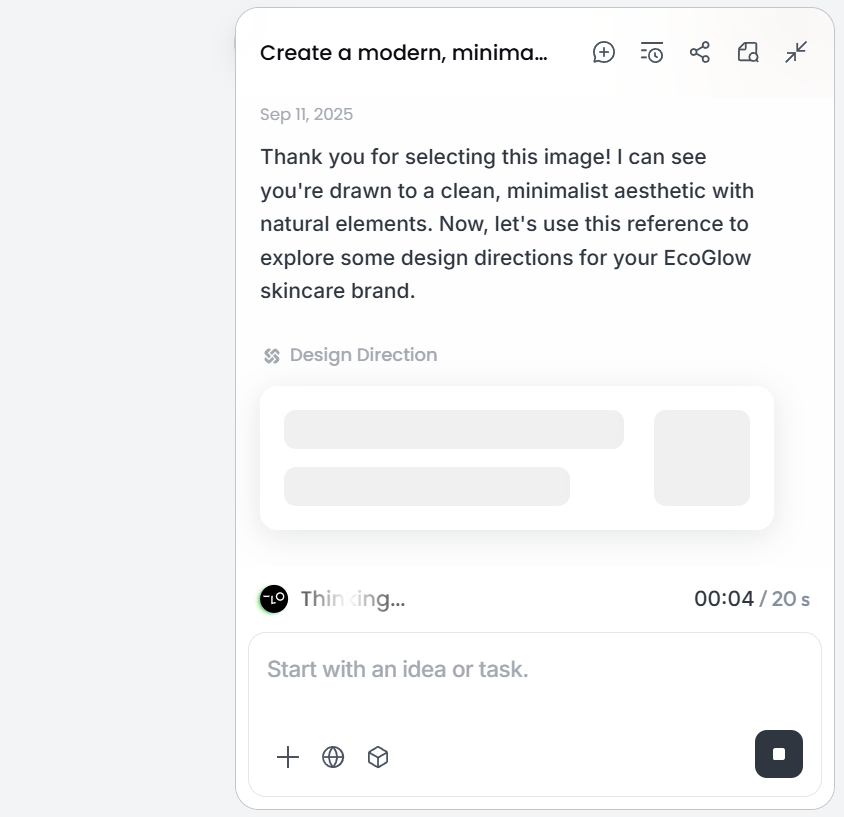Click the 'Thinking...' status label

353,599
